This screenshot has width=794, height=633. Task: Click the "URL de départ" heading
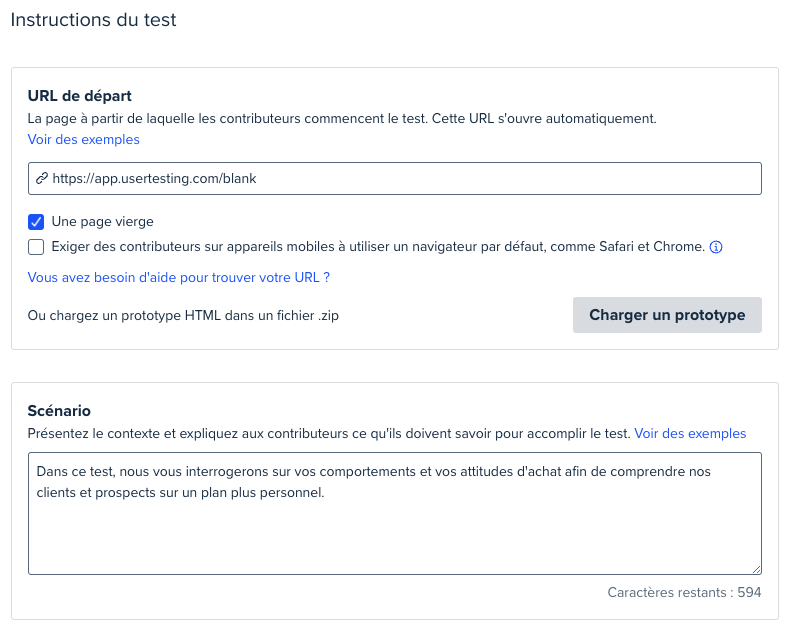click(x=80, y=96)
